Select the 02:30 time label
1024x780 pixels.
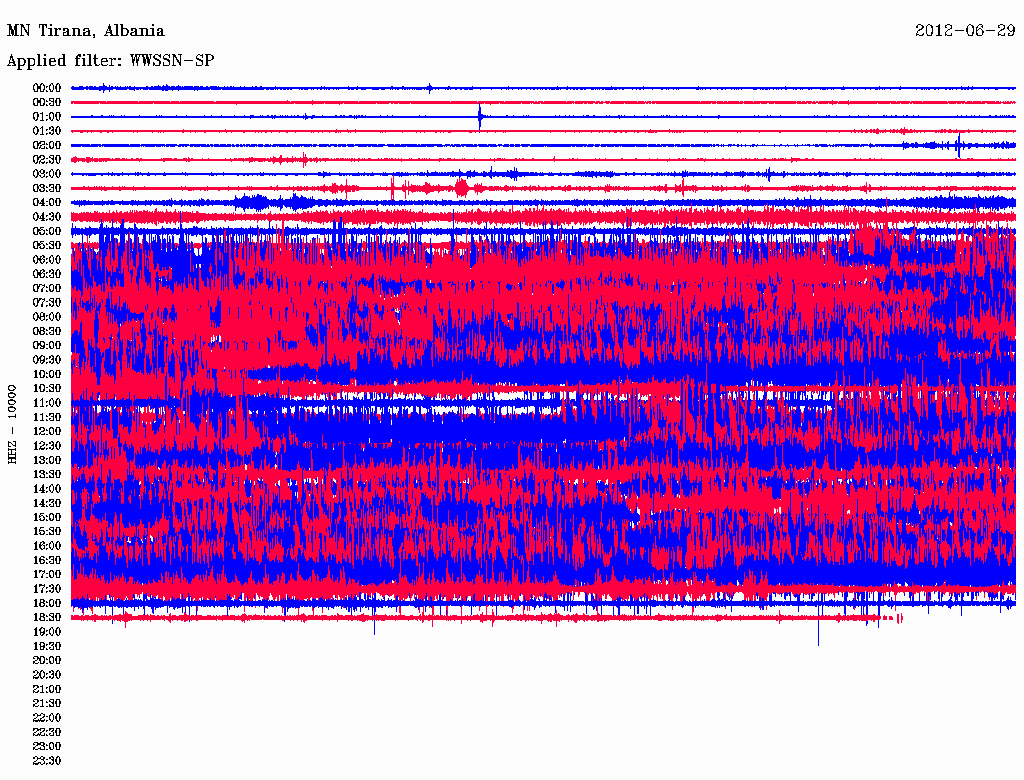point(47,160)
